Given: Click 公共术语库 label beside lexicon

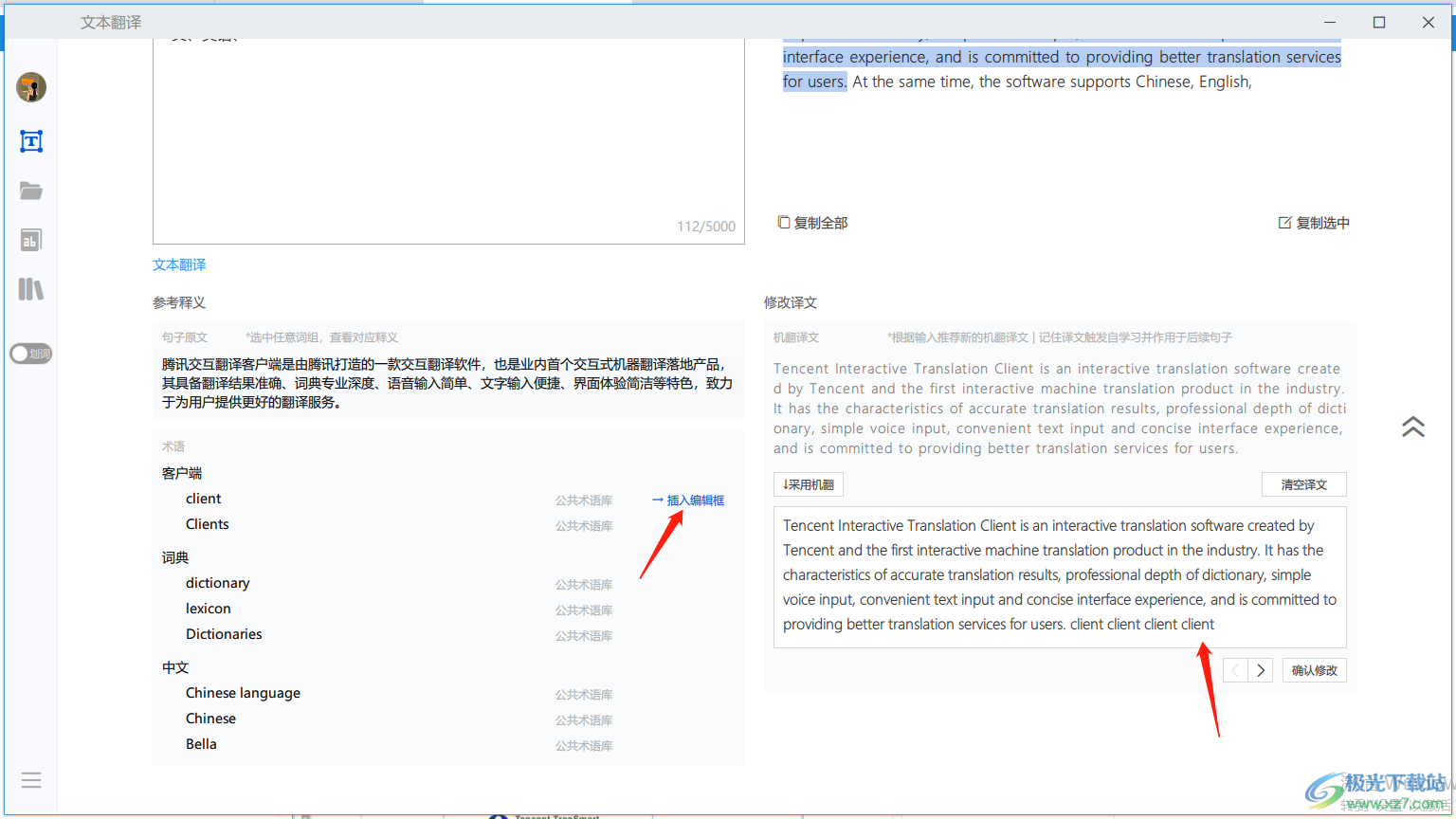Looking at the screenshot, I should click(x=584, y=610).
